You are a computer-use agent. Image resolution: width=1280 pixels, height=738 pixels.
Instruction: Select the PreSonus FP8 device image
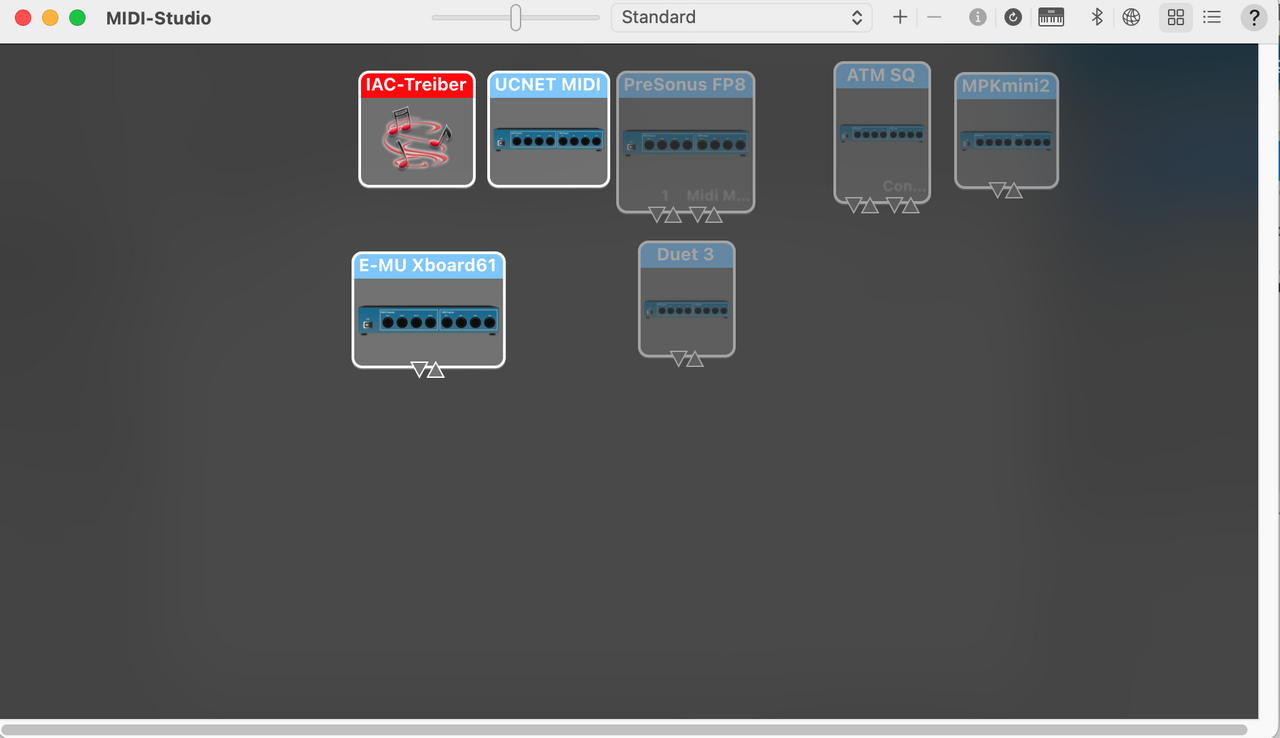(685, 142)
